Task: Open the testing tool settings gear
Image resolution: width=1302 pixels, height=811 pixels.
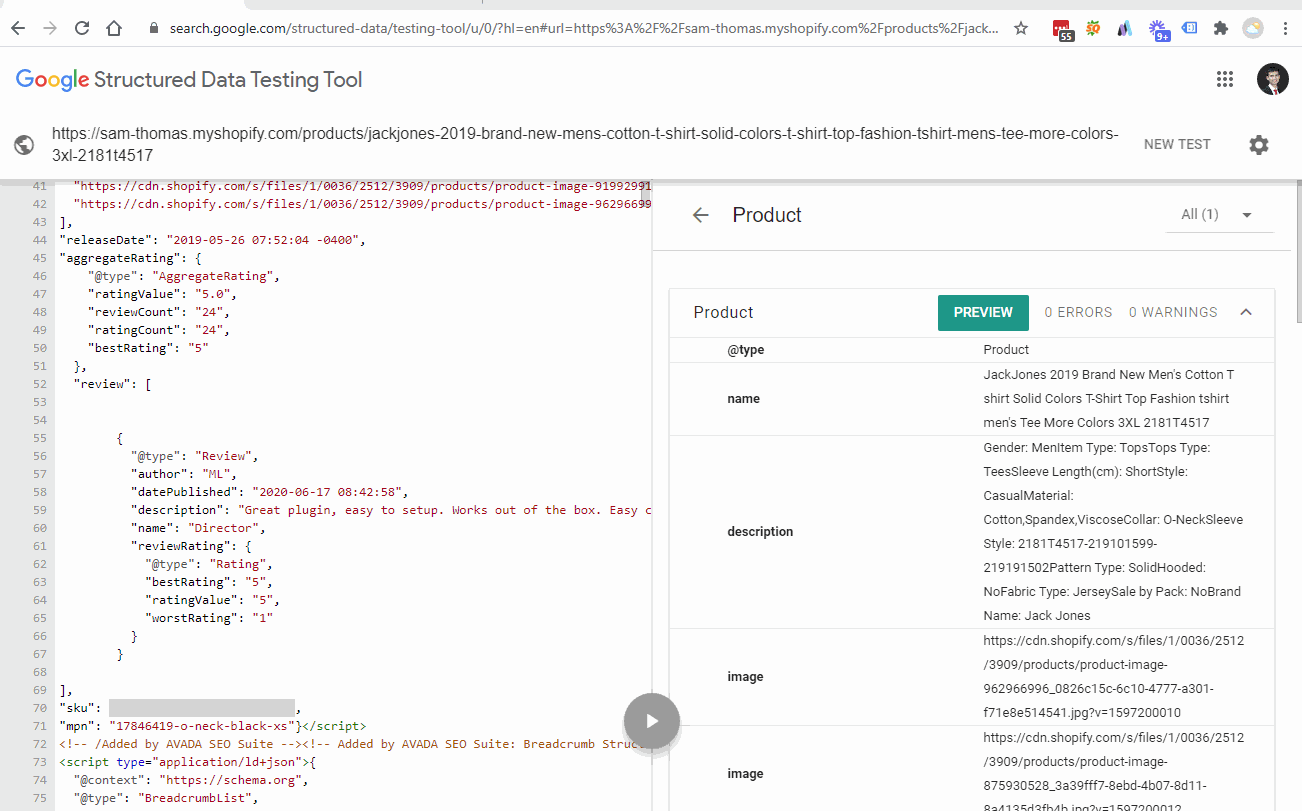Action: click(x=1259, y=145)
